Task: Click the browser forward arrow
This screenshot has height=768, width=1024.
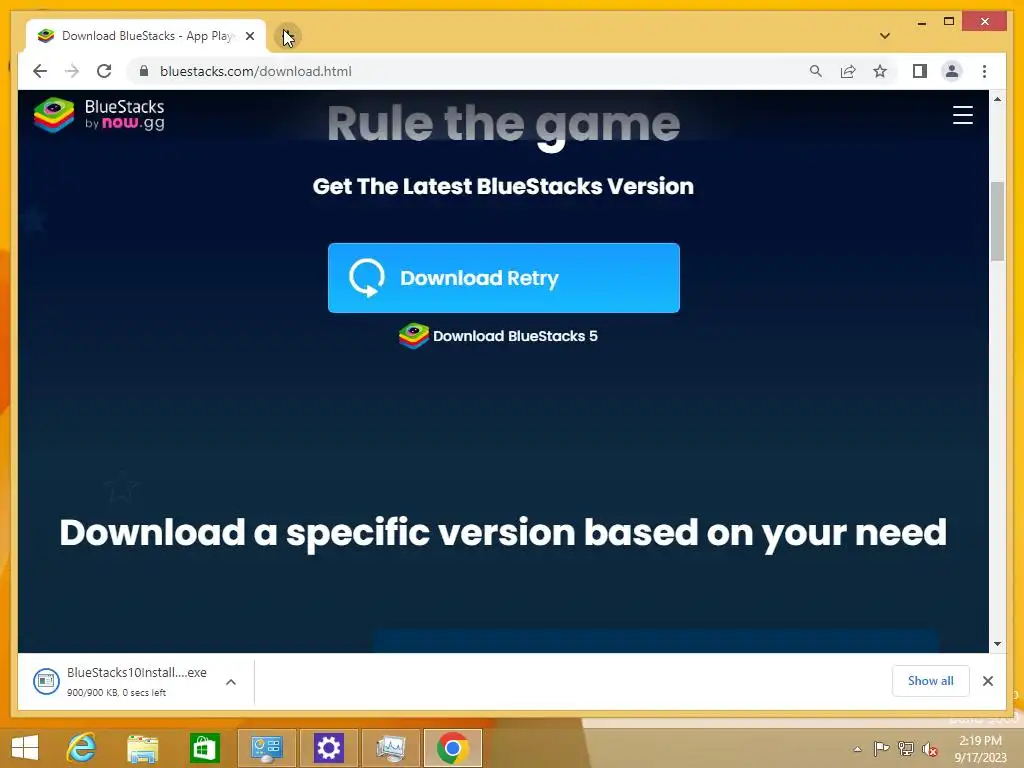Action: 72,71
